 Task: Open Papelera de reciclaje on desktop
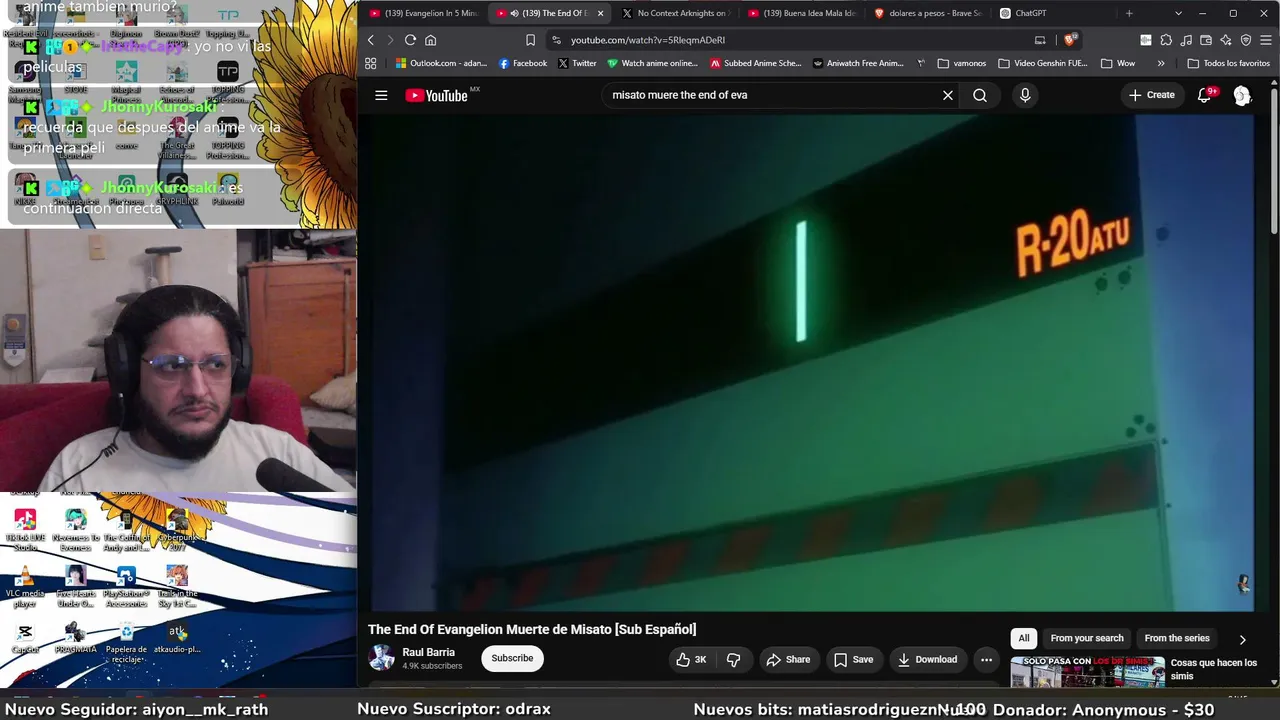pyautogui.click(x=126, y=642)
